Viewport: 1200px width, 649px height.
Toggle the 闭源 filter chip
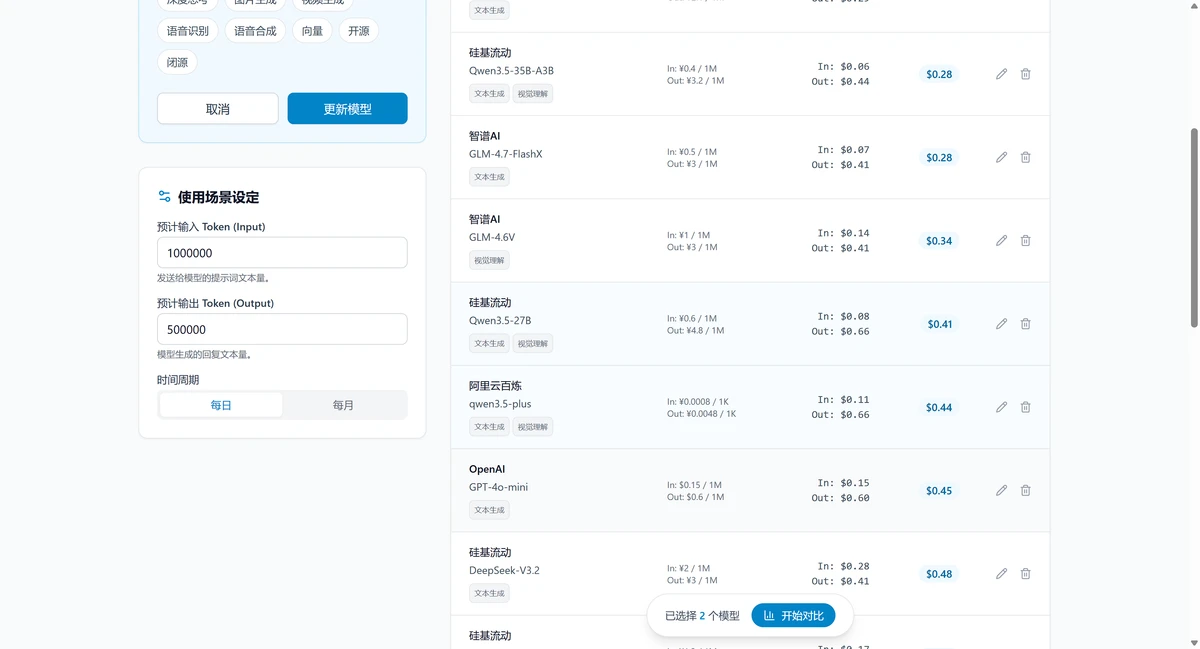[x=176, y=62]
